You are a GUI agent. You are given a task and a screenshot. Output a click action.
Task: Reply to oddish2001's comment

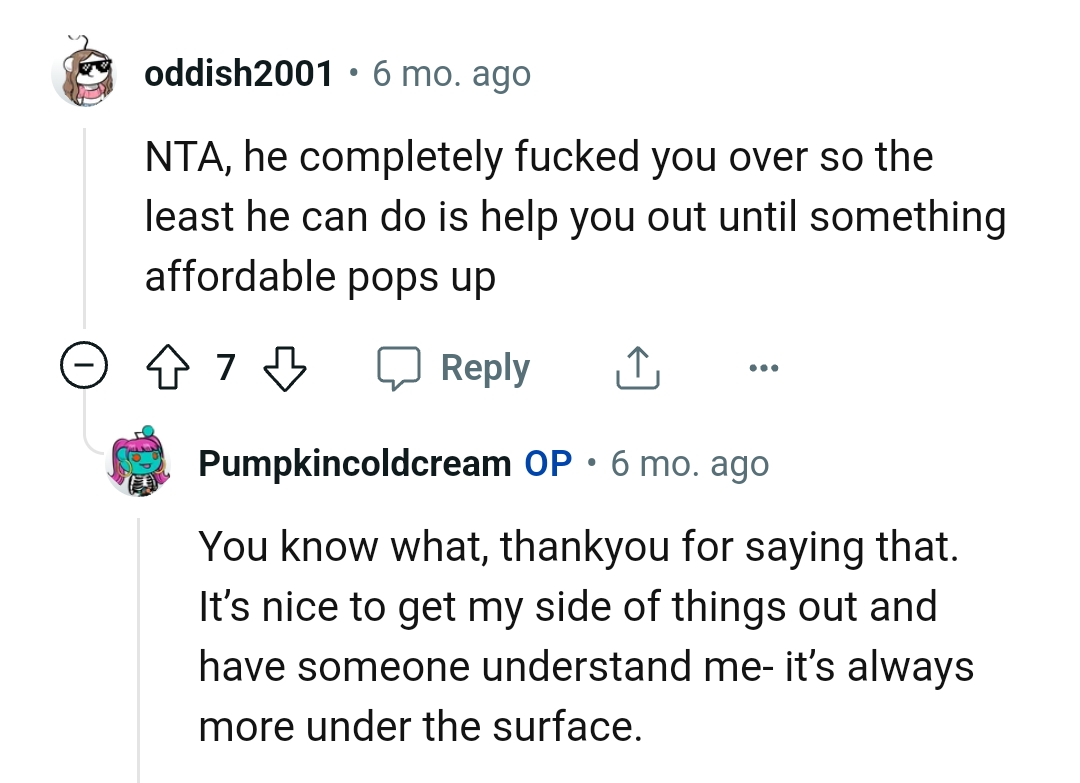click(486, 367)
